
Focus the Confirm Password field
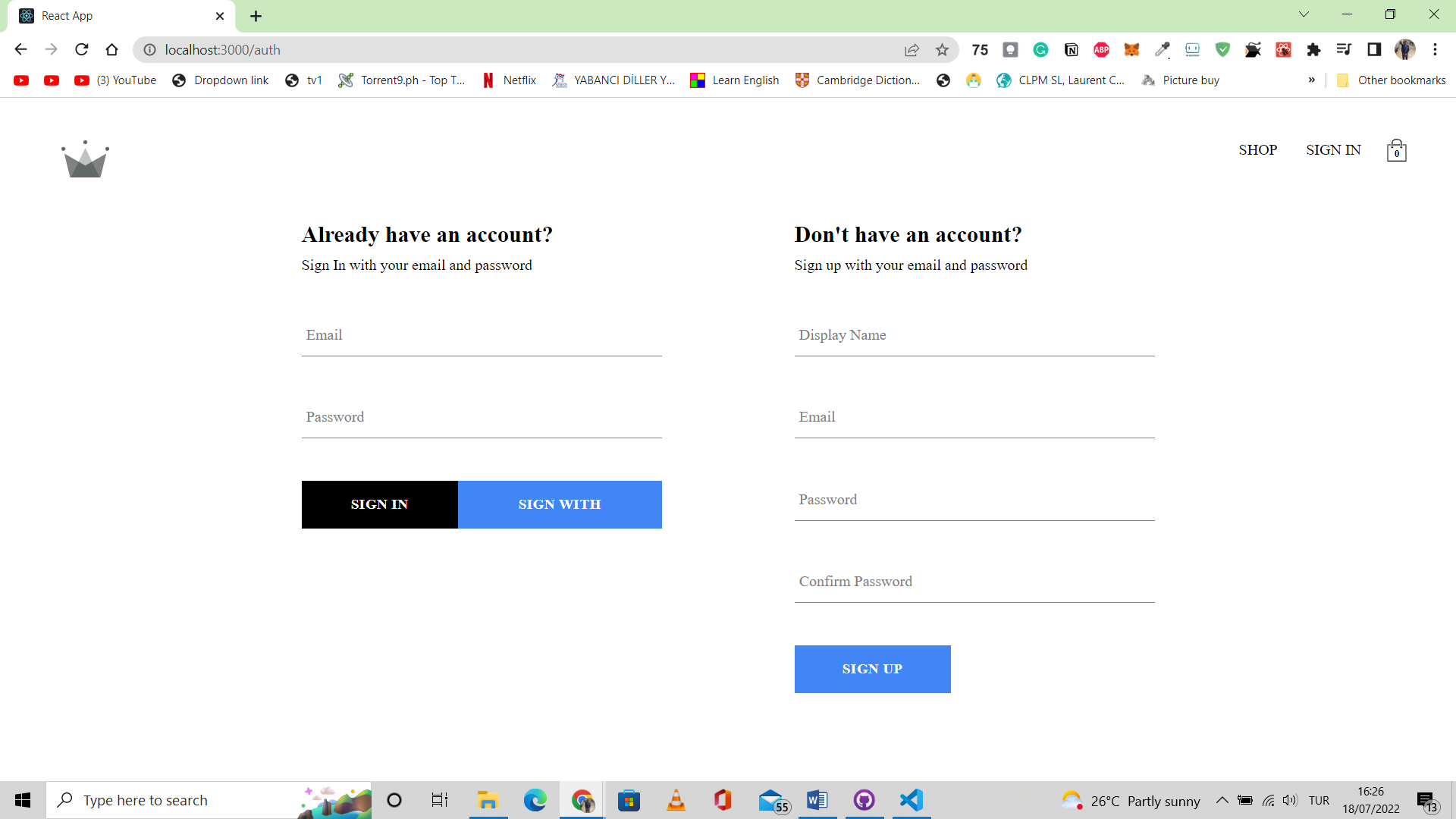coord(974,582)
